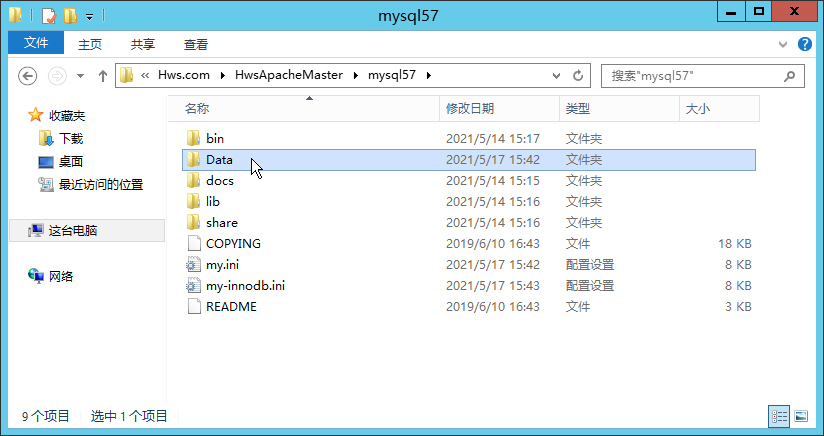Switch to large icons view layout
Screen dimensions: 824x436
click(800, 416)
